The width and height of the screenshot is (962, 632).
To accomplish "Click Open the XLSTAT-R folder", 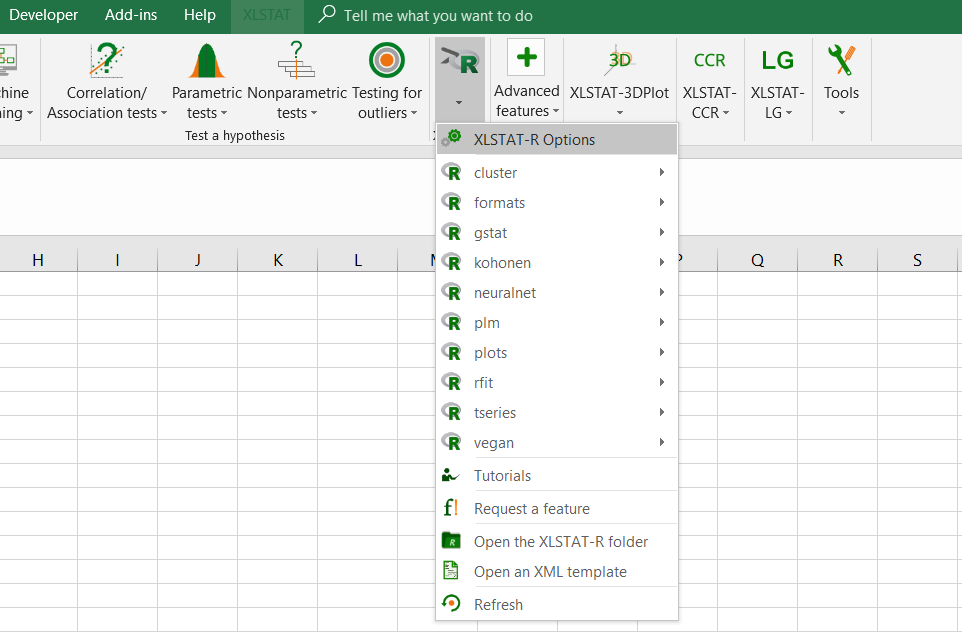I will tap(560, 542).
